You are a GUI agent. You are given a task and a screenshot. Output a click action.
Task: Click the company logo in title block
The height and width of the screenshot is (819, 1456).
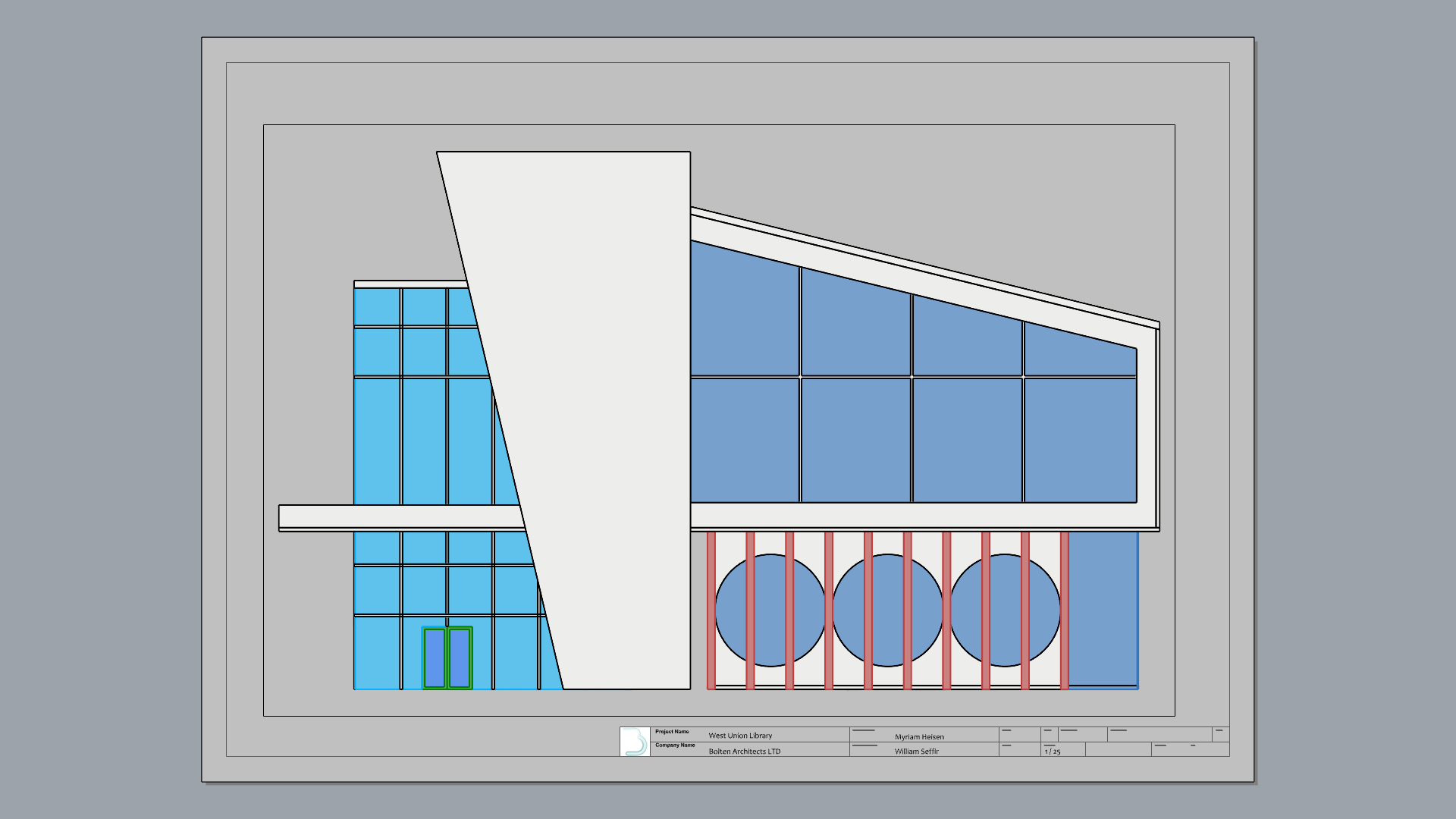[635, 742]
